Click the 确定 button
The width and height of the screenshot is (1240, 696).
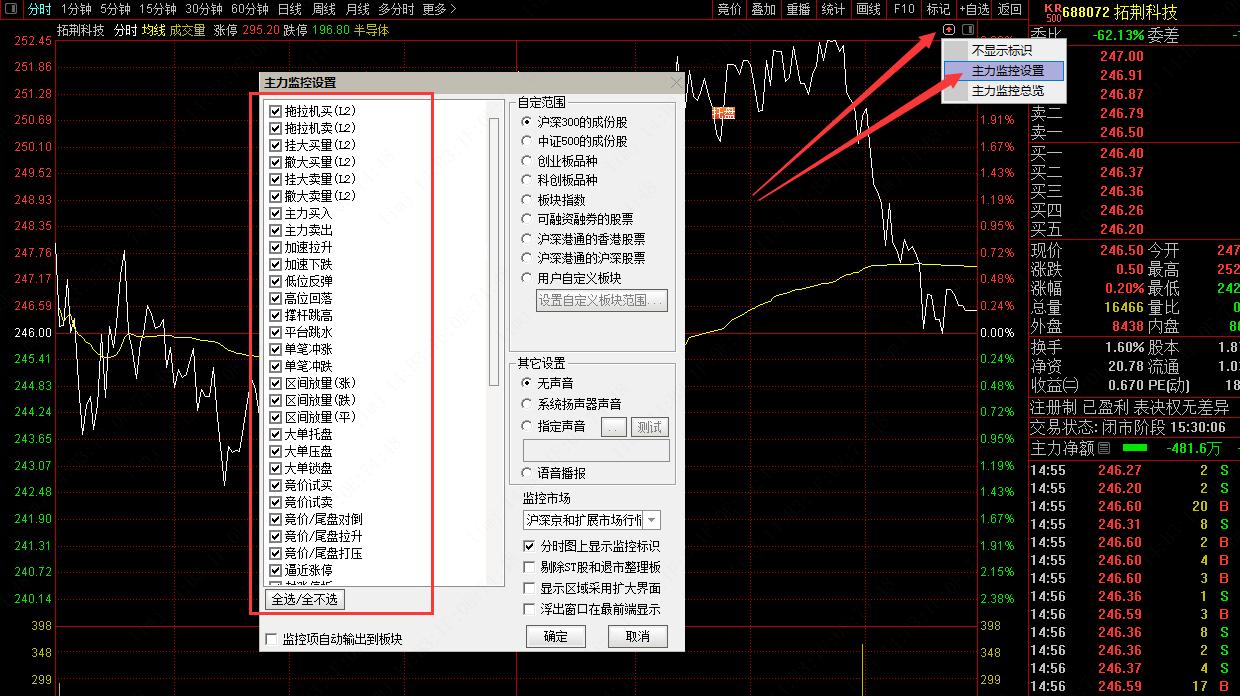point(555,636)
